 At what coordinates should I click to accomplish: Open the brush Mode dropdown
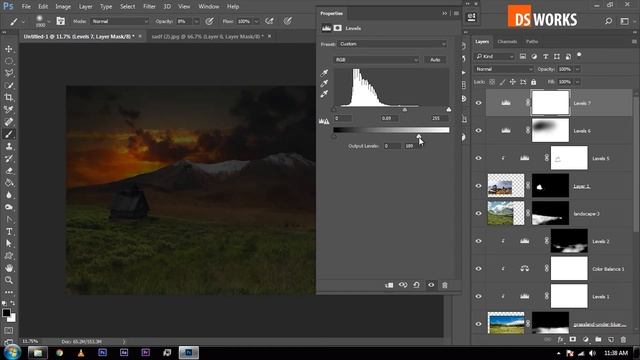120,21
